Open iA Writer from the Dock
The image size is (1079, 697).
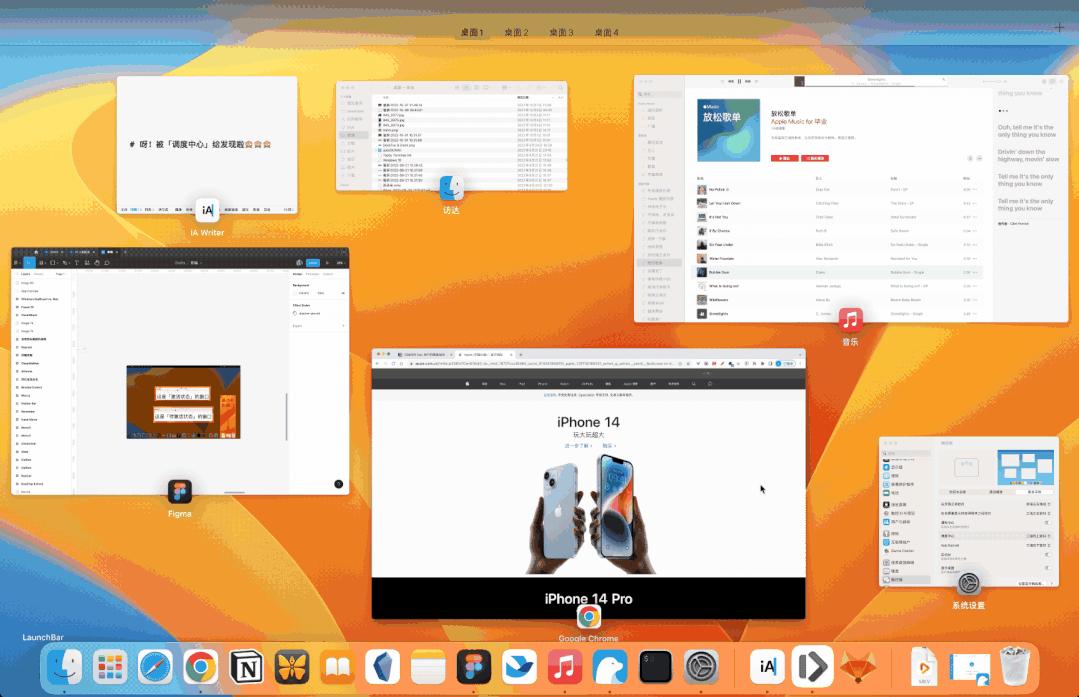click(767, 667)
